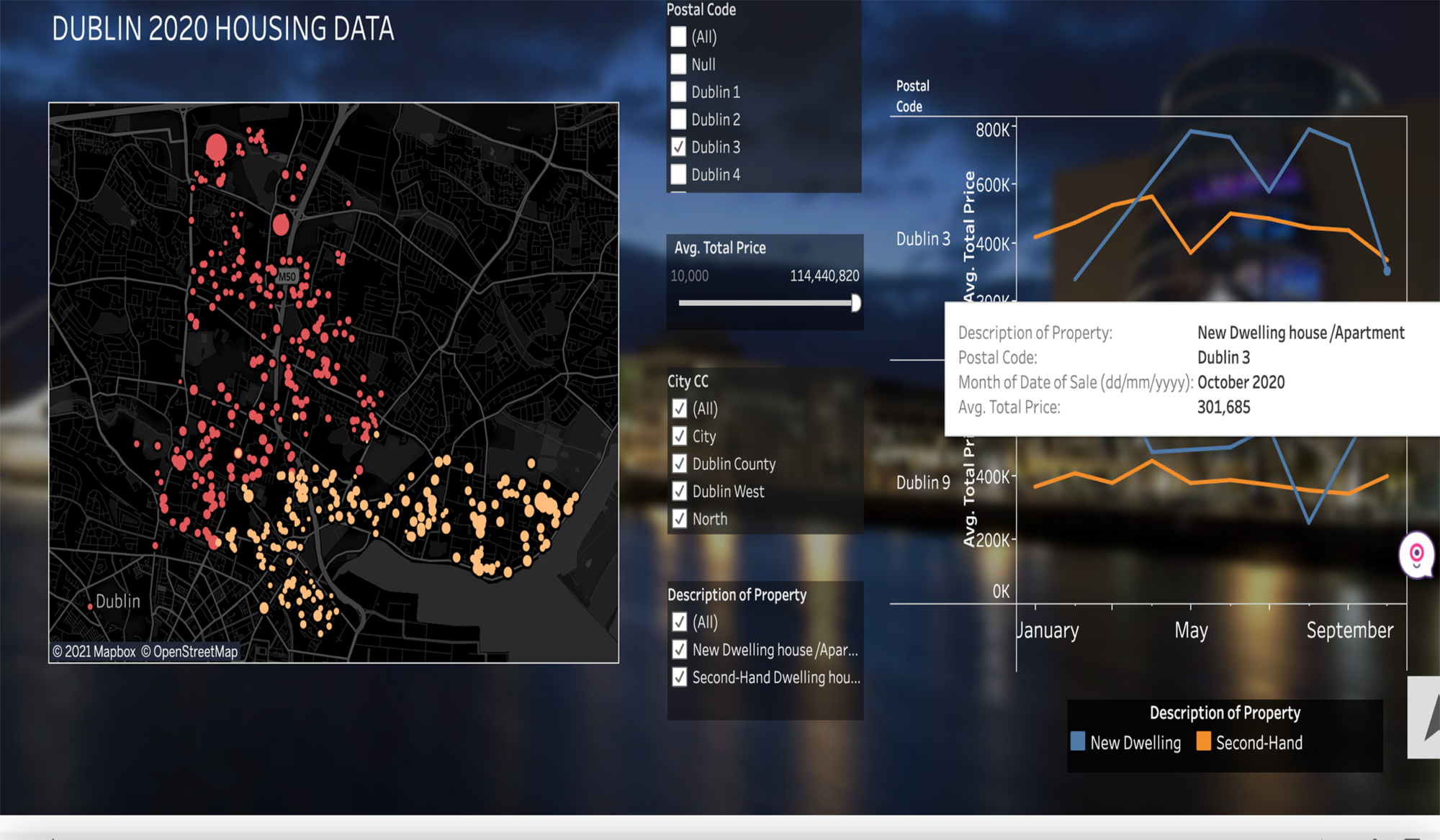
Task: Check the Dublin 1 postal code box
Action: (x=678, y=92)
